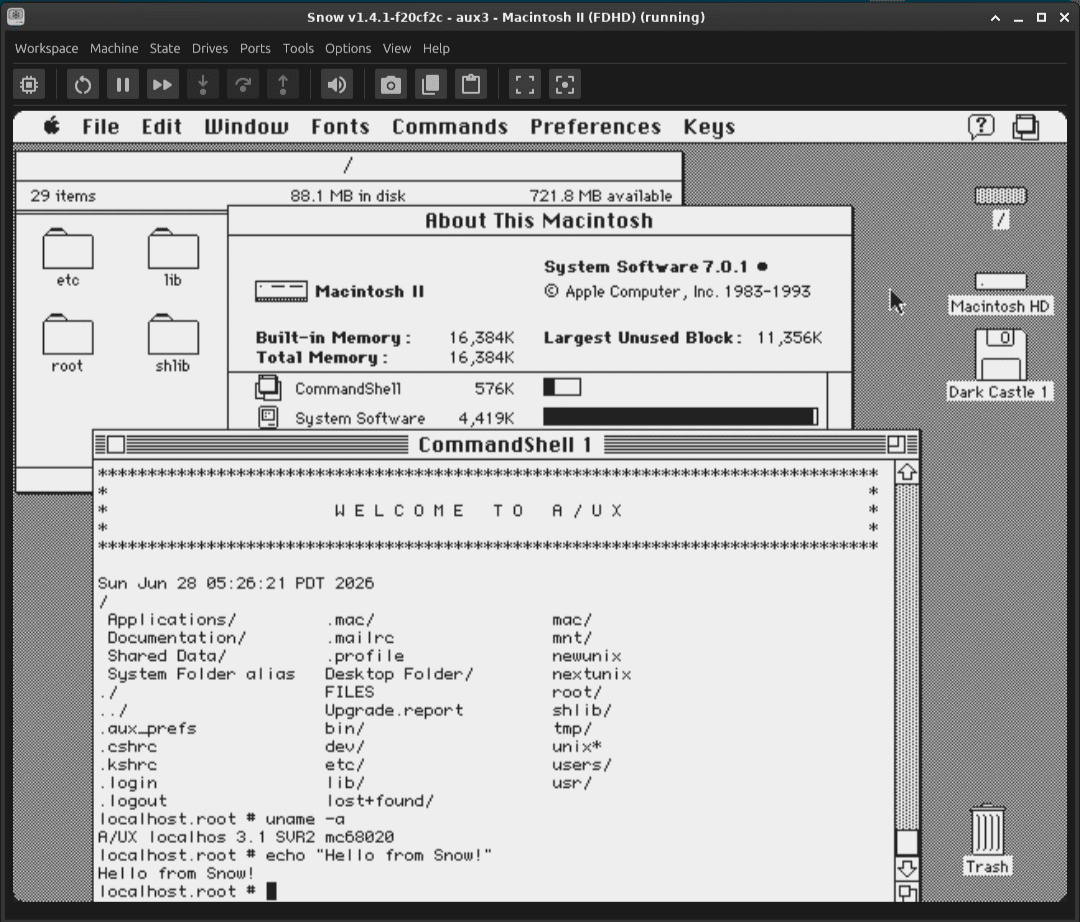
Task: Click the System Software icon in memory list
Action: (268, 417)
